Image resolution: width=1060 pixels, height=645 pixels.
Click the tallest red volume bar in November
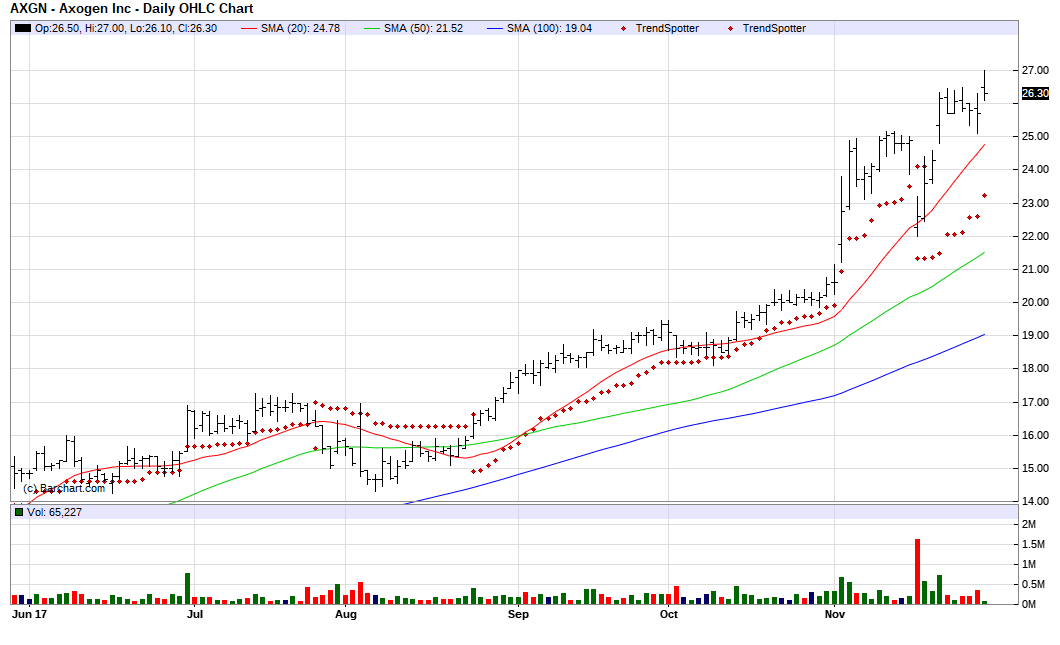917,571
